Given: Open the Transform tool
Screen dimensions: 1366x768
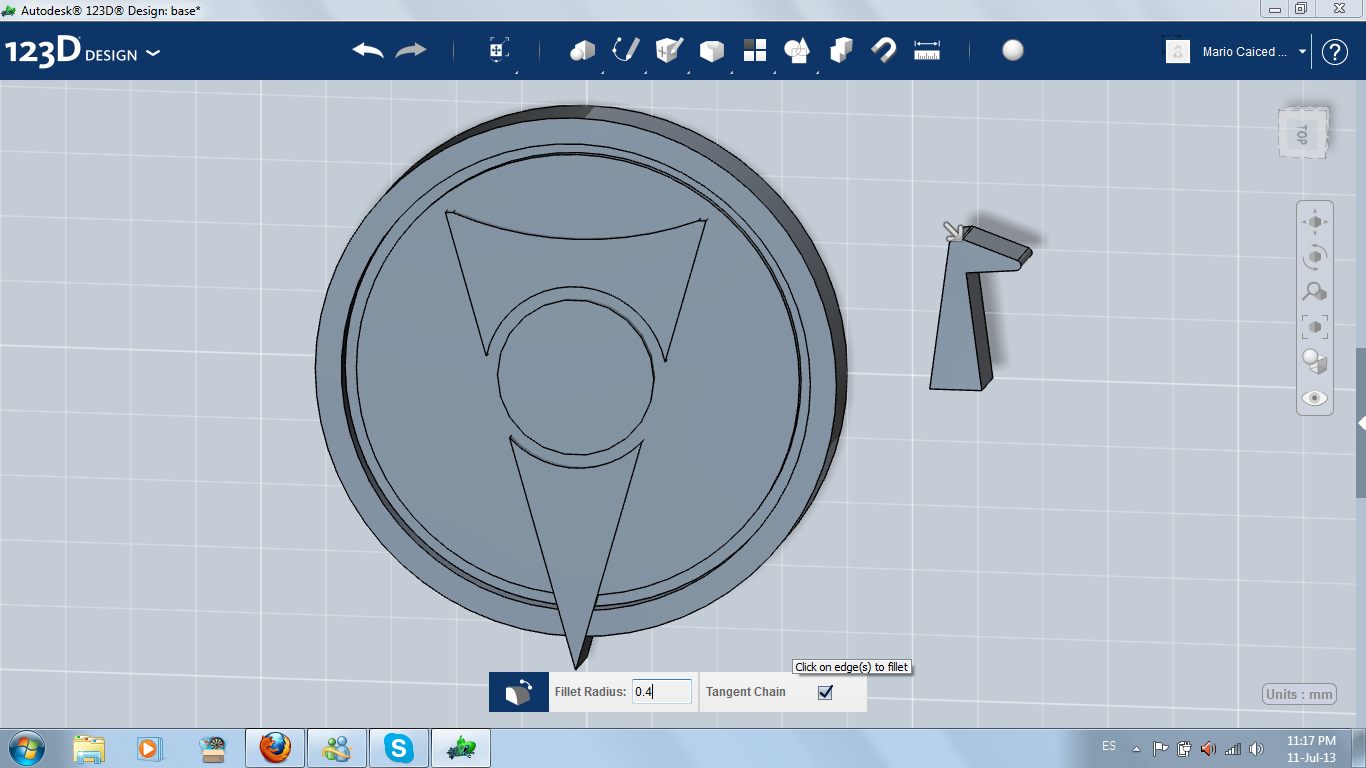Looking at the screenshot, I should pos(499,50).
